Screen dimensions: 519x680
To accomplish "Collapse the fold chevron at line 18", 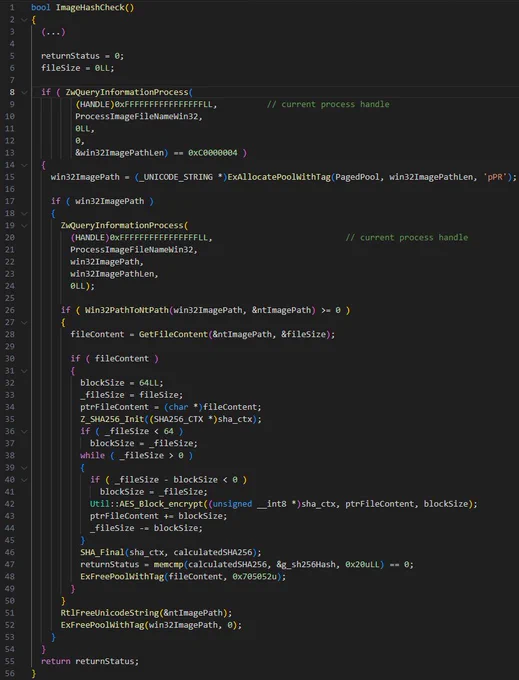I will pos(24,213).
